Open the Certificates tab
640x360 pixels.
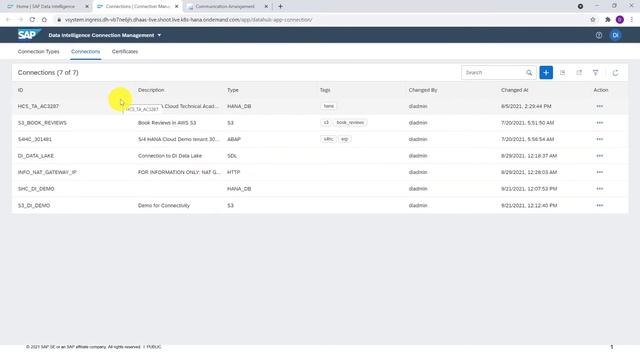click(125, 51)
